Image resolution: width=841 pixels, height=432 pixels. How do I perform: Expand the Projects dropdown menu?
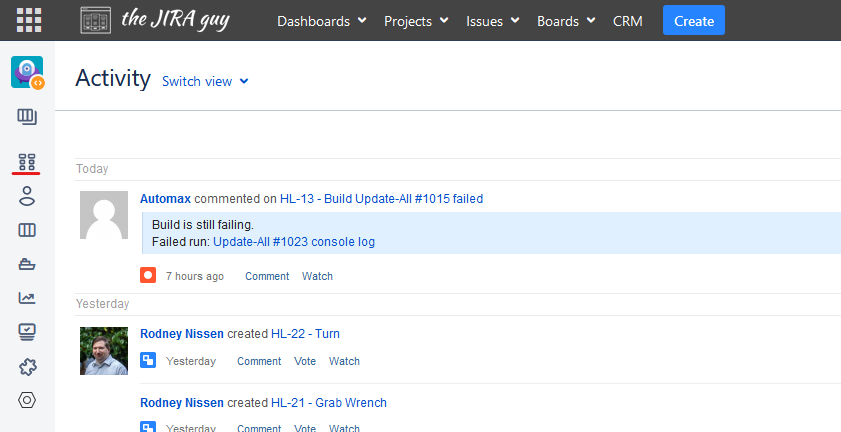pyautogui.click(x=415, y=21)
